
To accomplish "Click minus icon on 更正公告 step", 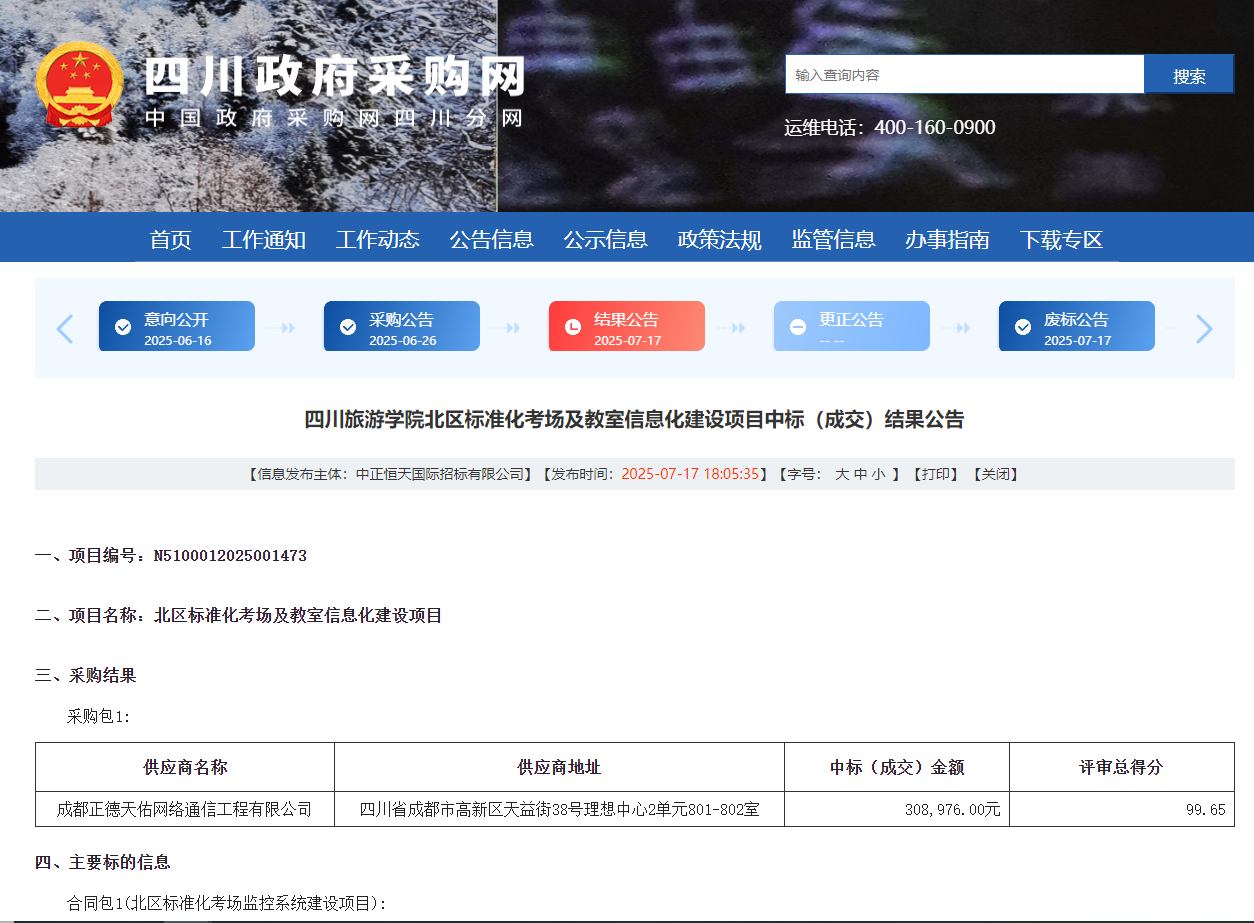I will coord(798,327).
